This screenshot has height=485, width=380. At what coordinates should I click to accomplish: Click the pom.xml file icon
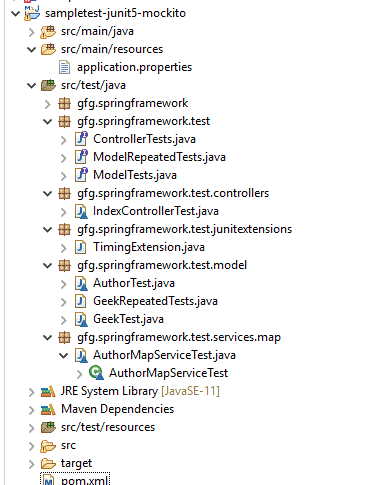point(49,481)
